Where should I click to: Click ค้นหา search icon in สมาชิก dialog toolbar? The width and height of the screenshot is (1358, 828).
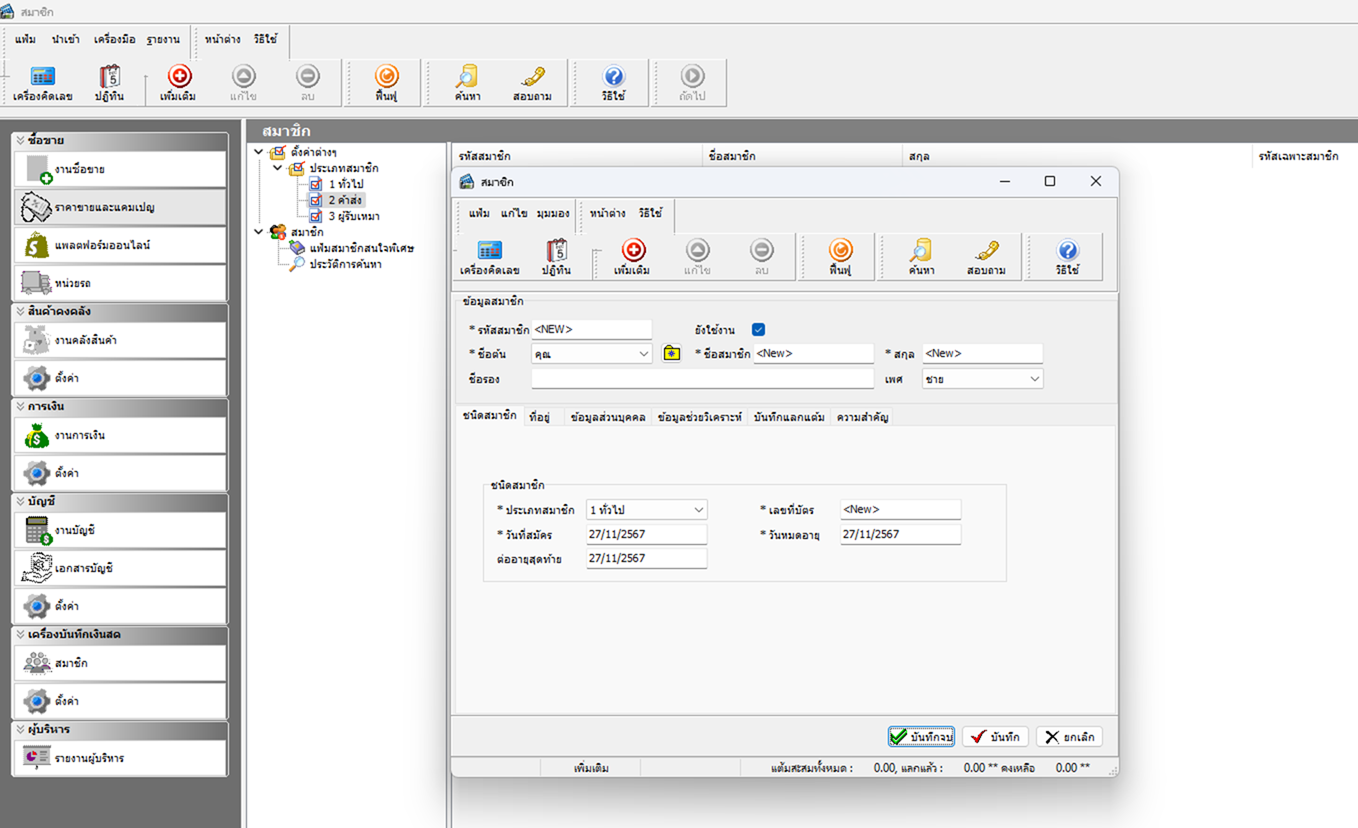pyautogui.click(x=921, y=257)
